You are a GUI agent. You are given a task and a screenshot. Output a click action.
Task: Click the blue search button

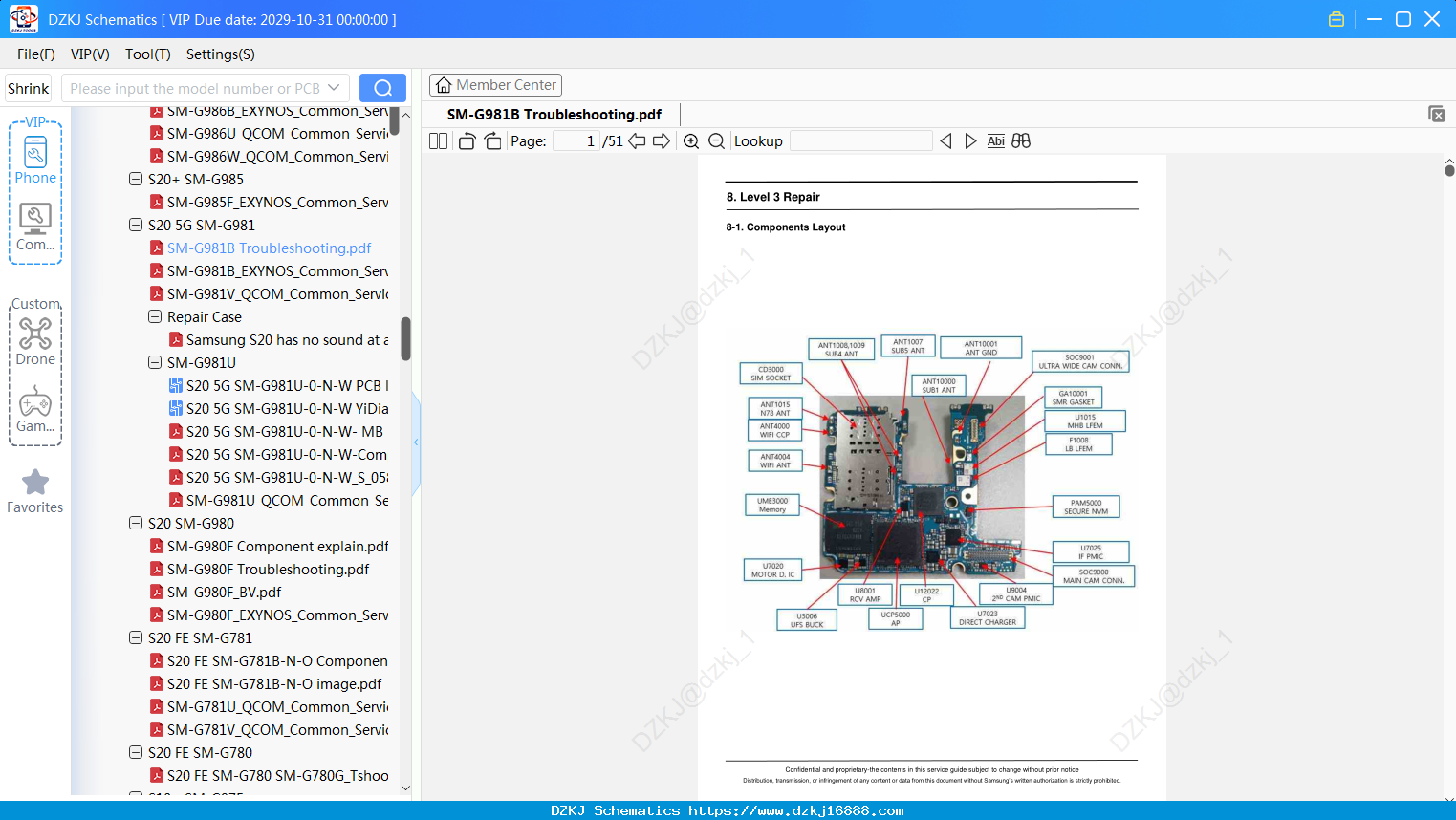[x=382, y=88]
